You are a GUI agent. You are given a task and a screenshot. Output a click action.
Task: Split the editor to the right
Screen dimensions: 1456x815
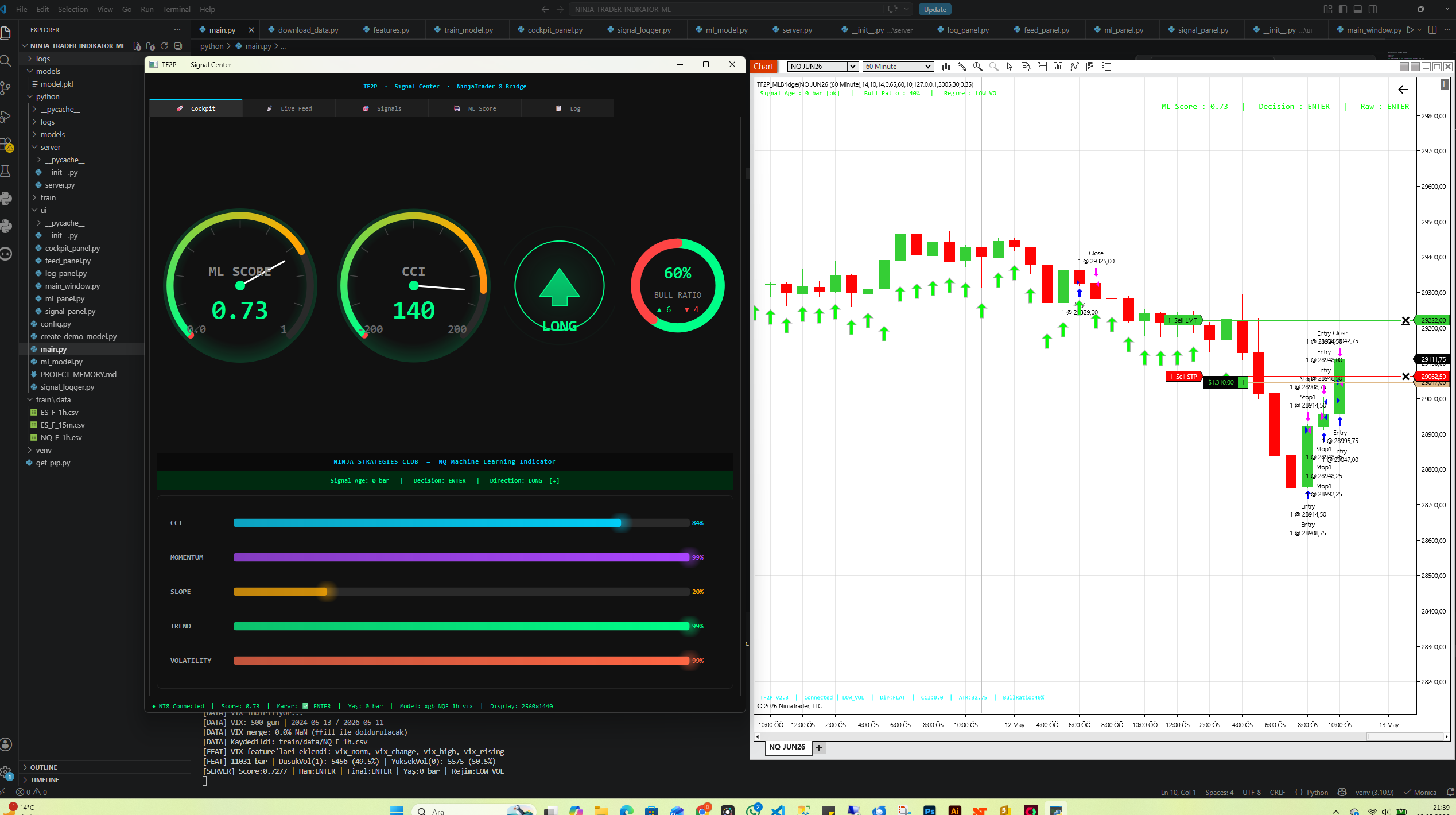[1432, 30]
